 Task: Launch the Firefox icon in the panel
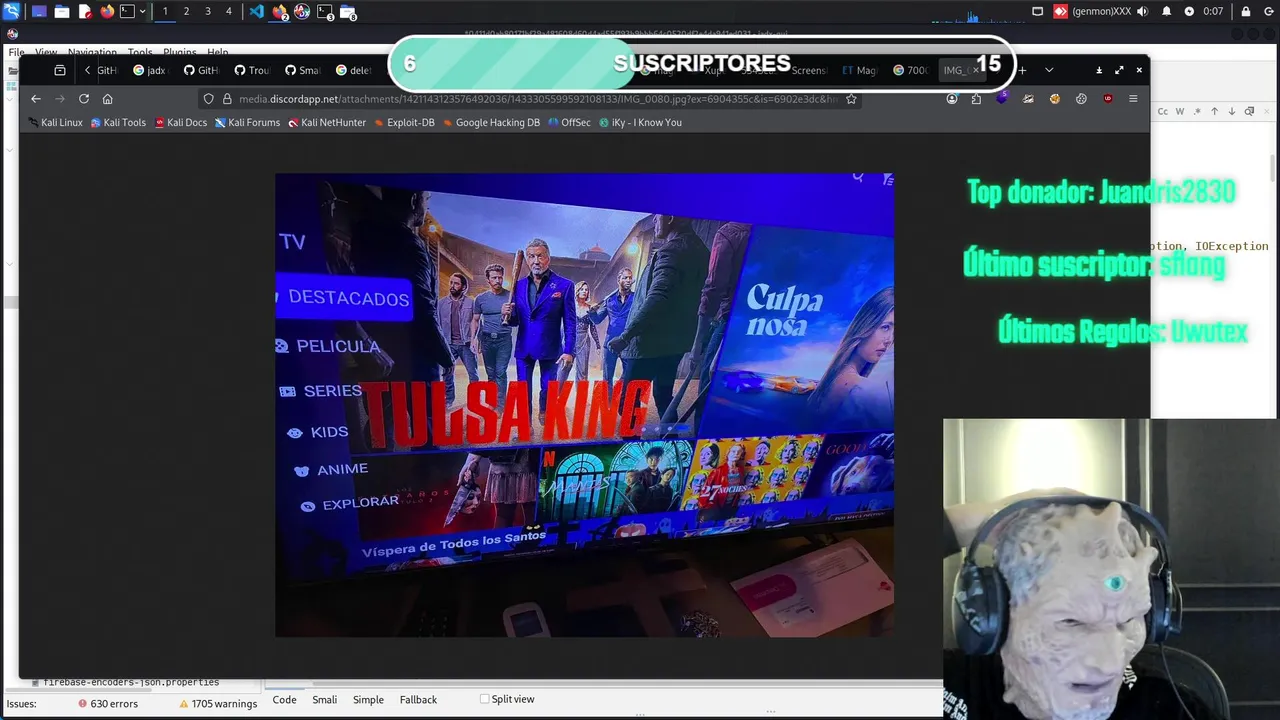click(107, 12)
